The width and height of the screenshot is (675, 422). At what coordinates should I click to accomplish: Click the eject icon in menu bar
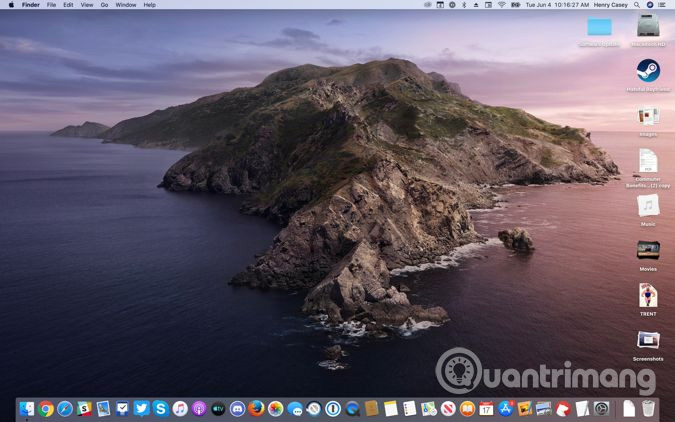pyautogui.click(x=476, y=5)
